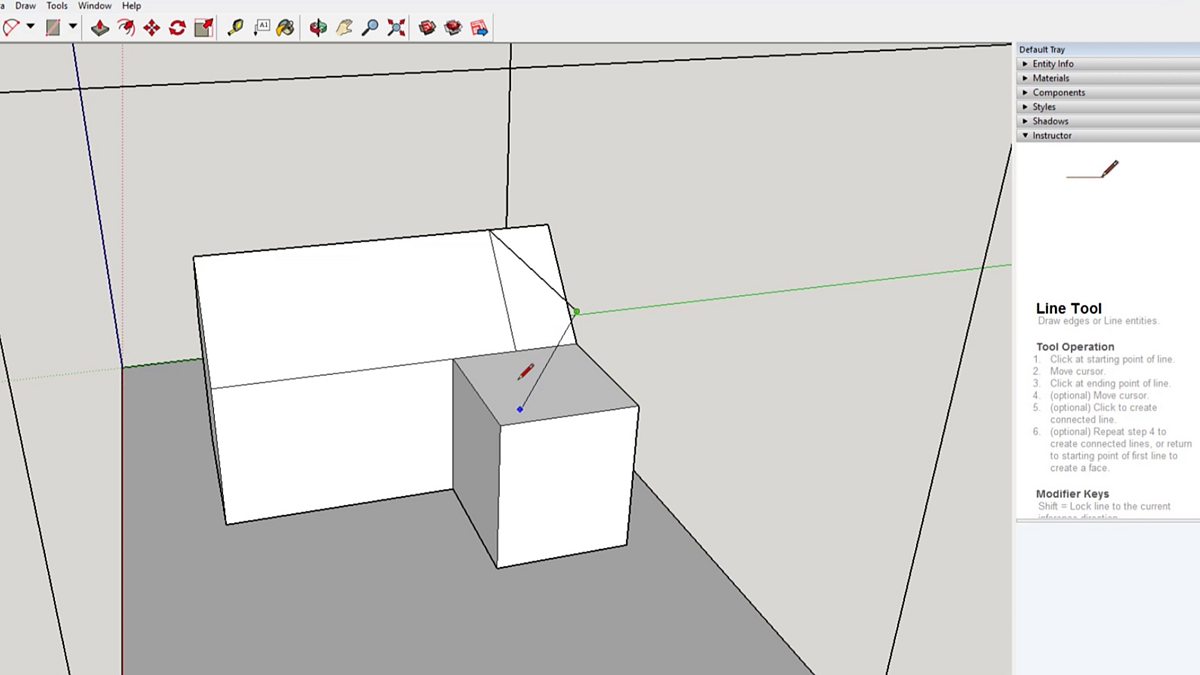The height and width of the screenshot is (675, 1200).
Task: Expand the Entity Info panel
Action: 1053,64
